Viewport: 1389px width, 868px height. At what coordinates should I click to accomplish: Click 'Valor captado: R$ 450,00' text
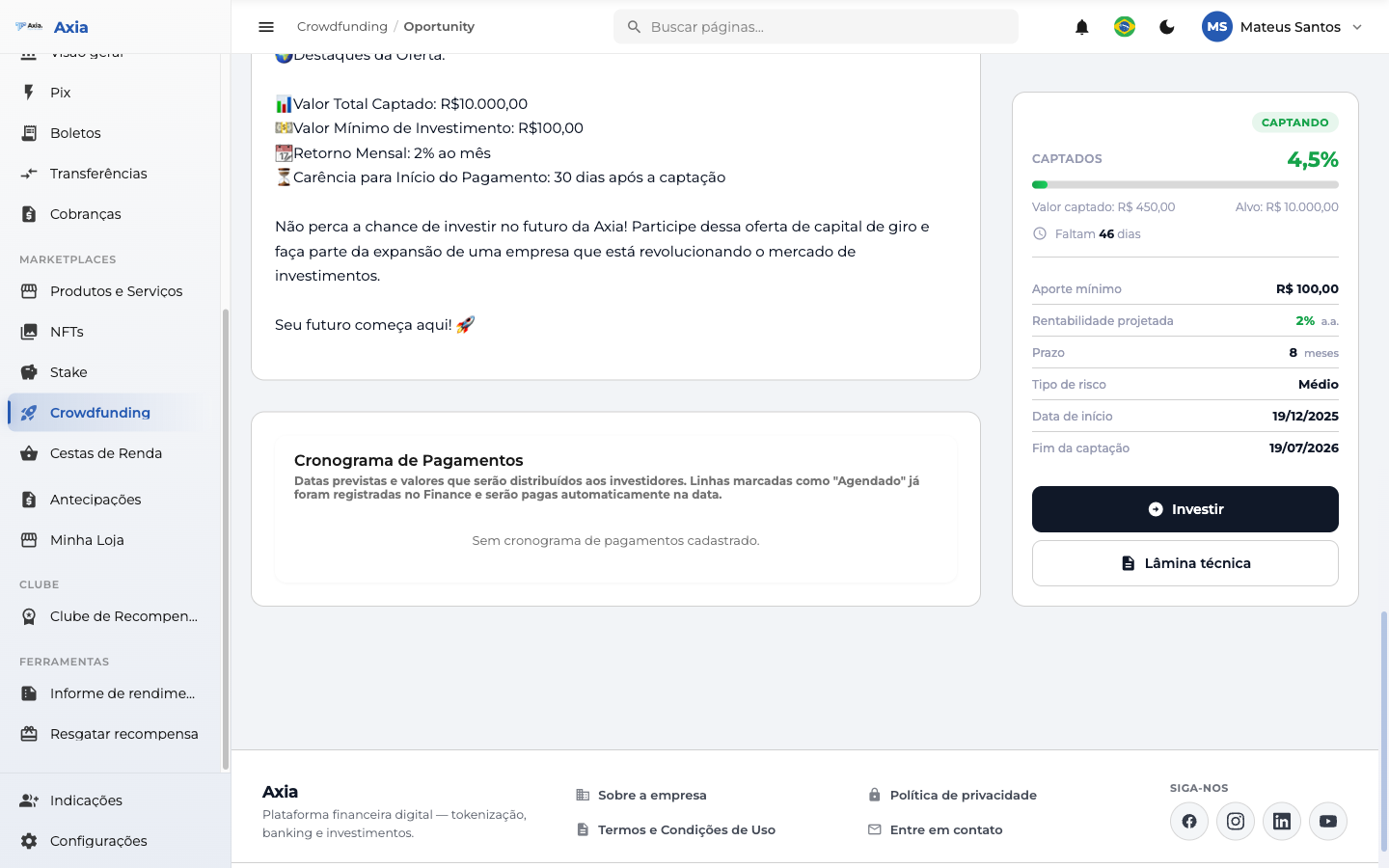click(1103, 207)
